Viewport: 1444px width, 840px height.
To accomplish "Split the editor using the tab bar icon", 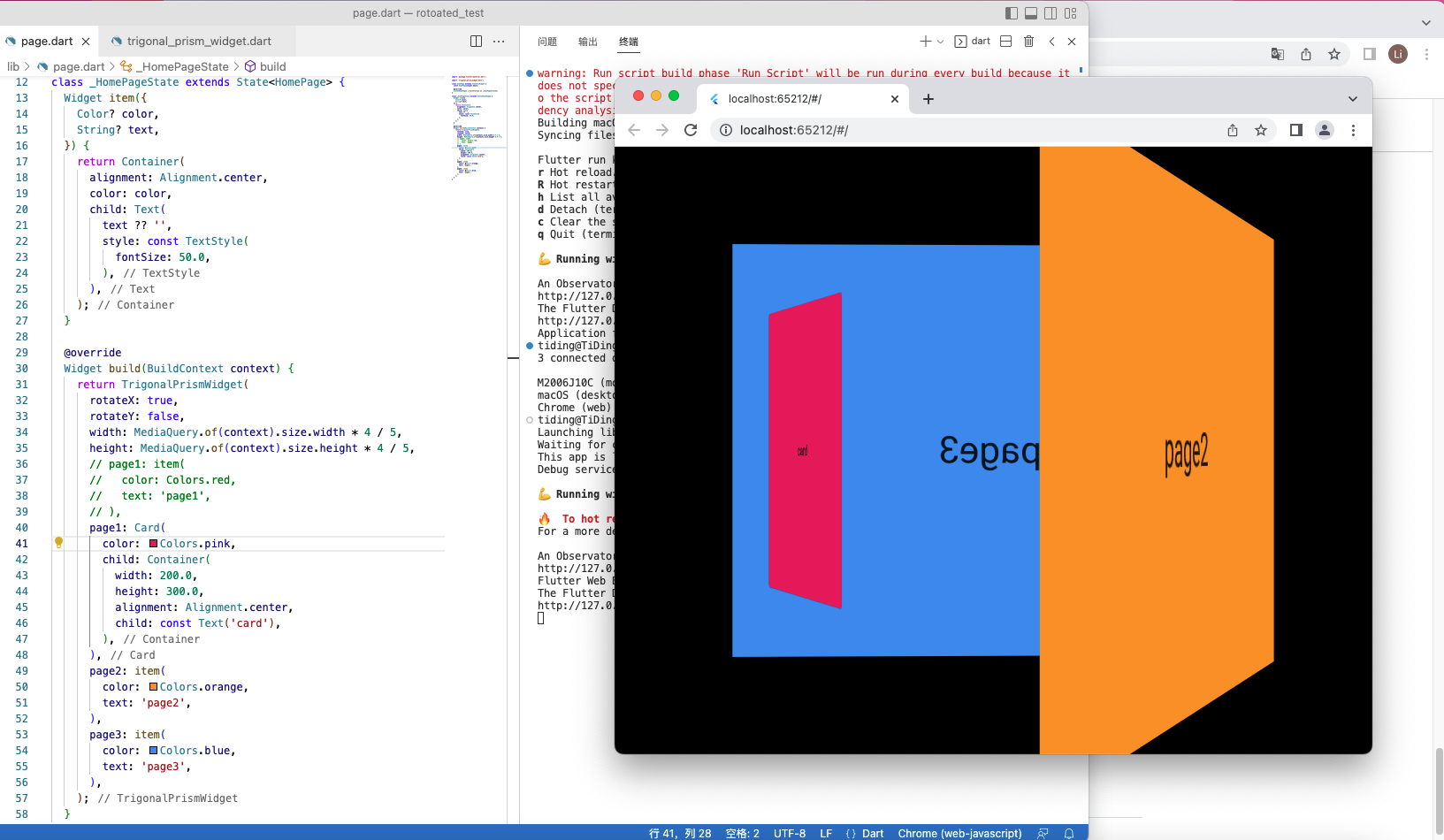I will (x=475, y=41).
